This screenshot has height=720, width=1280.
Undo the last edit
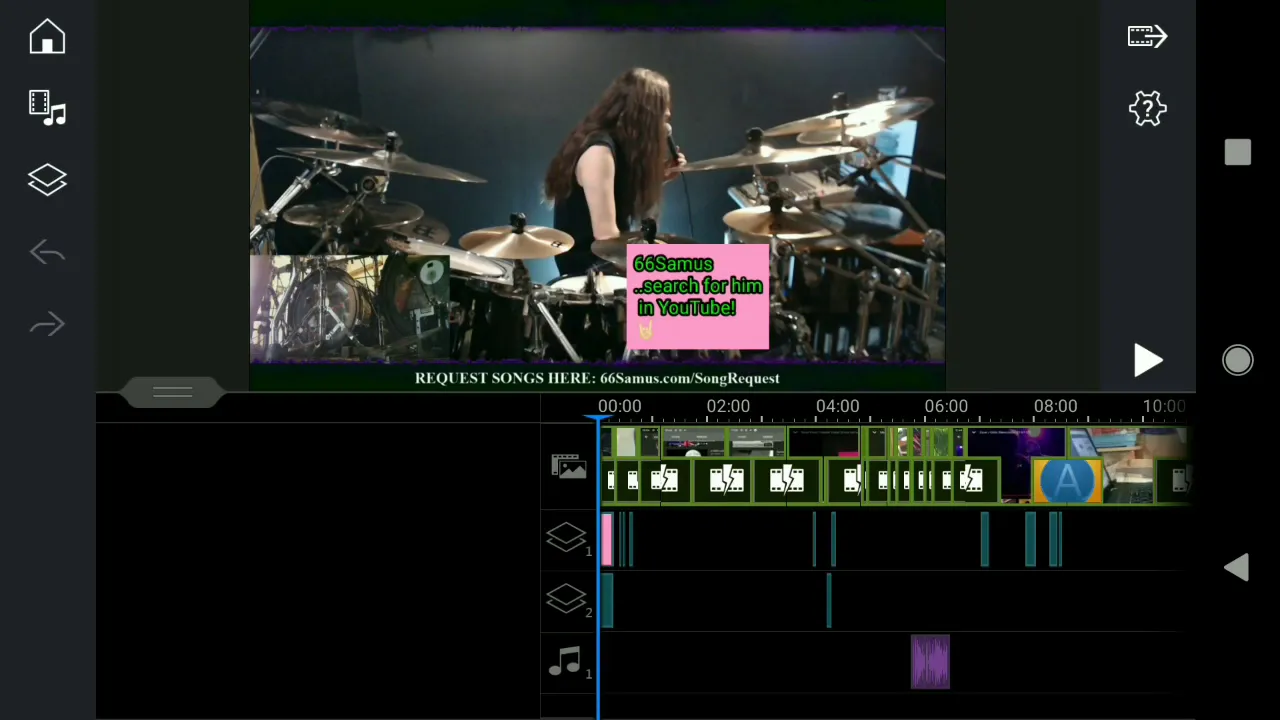47,252
